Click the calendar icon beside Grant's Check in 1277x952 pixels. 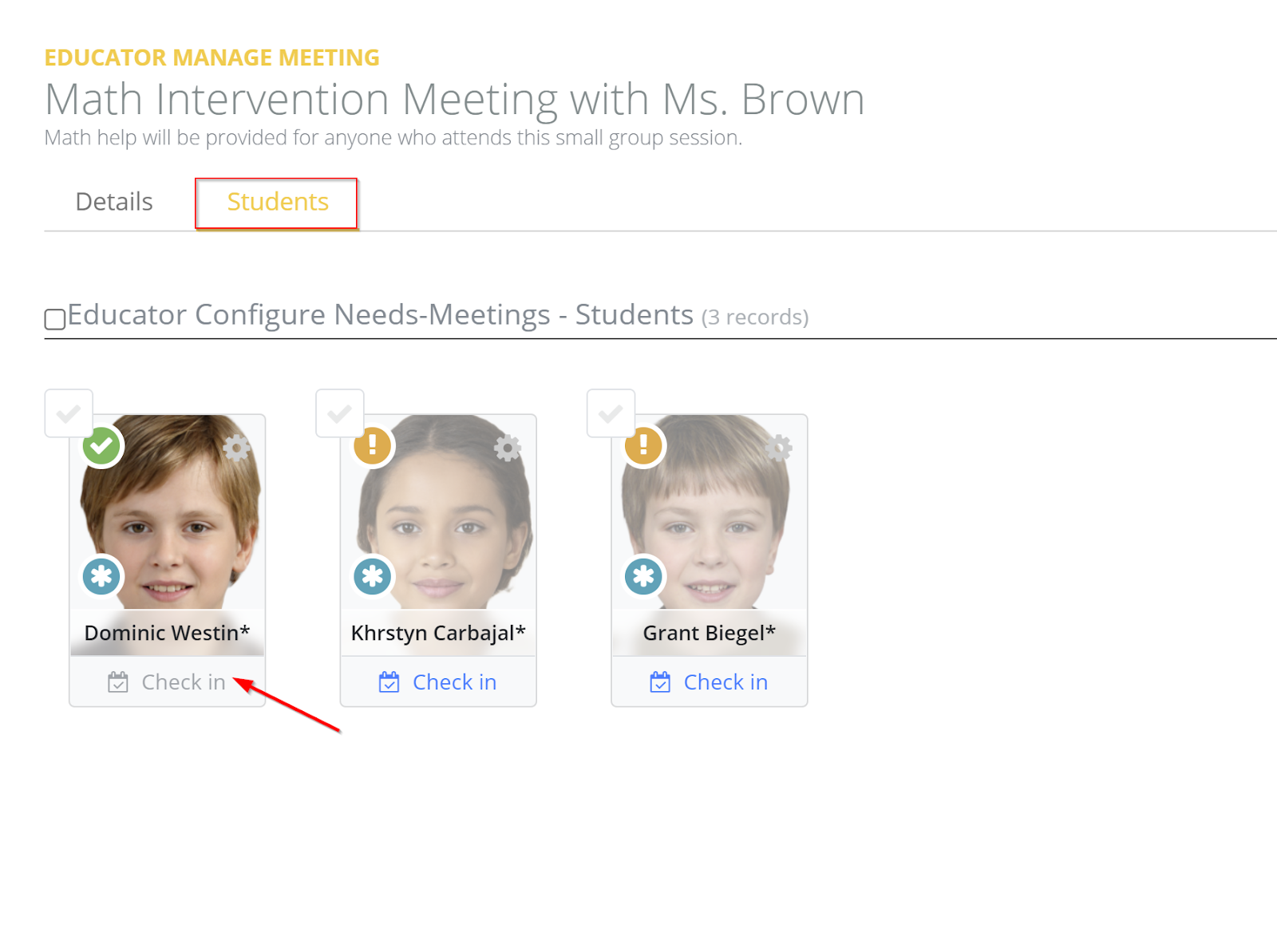coord(660,682)
